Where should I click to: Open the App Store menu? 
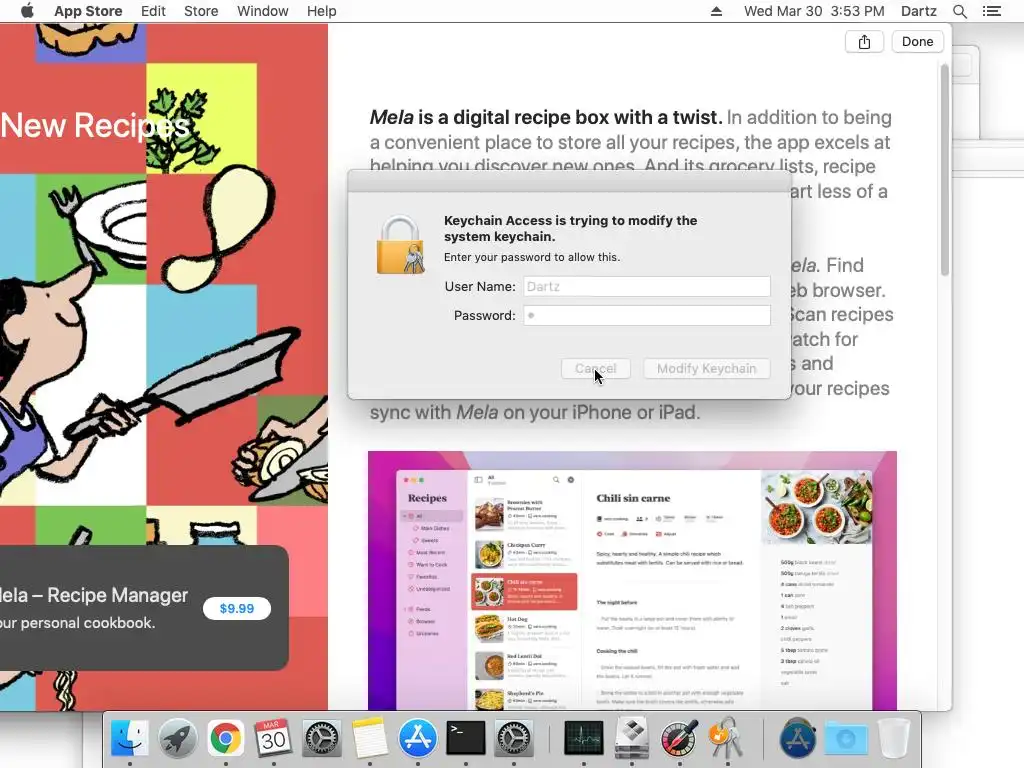pyautogui.click(x=88, y=11)
